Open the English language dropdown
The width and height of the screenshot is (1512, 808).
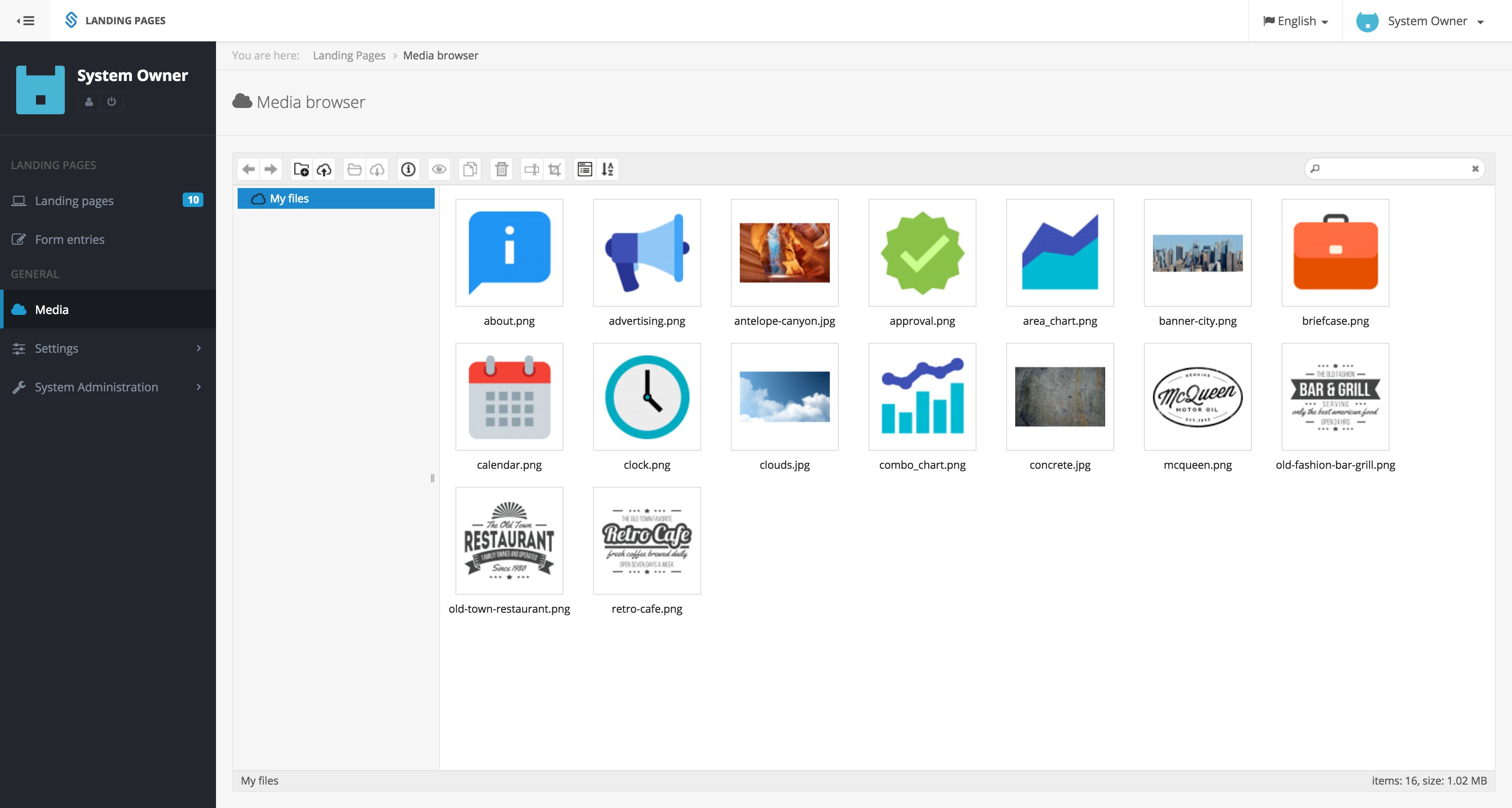pos(1296,21)
